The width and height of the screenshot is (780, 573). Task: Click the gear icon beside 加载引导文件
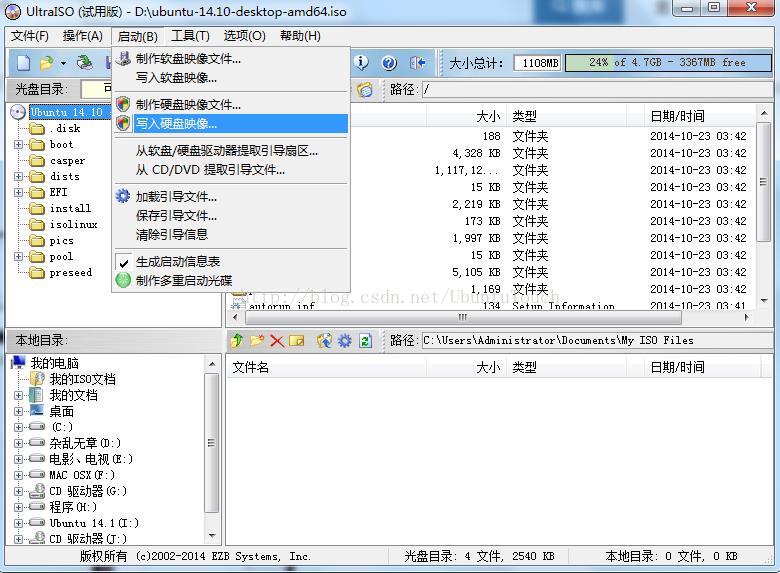[123, 196]
